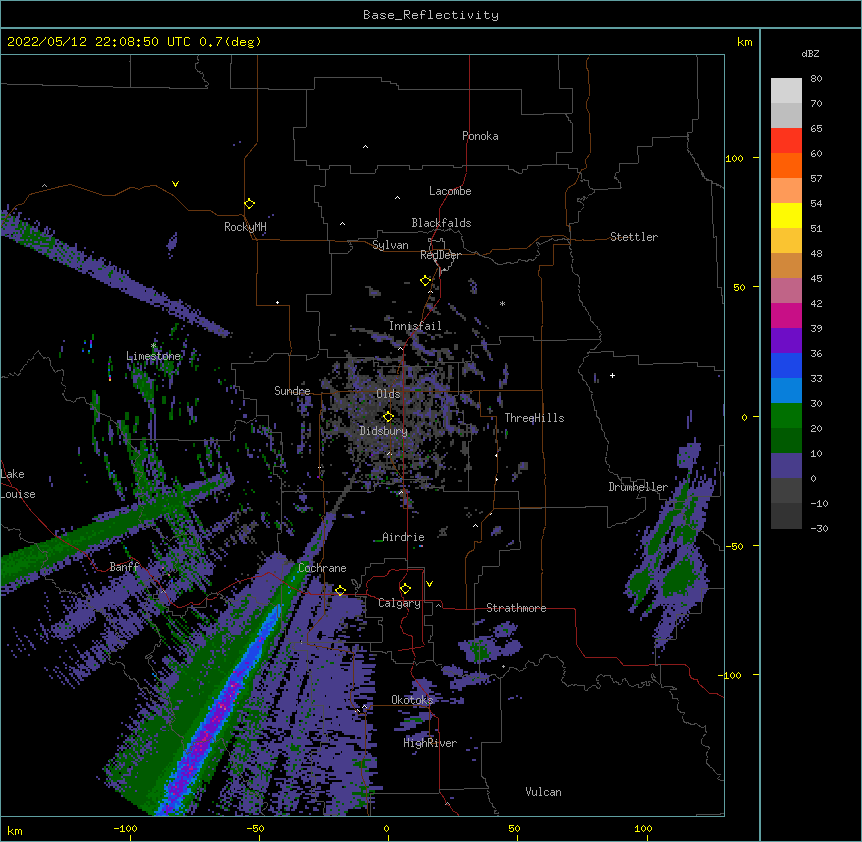The height and width of the screenshot is (842, 862).
Task: Click the yellow diamond marker between Olds and Didsbury
Action: [388, 416]
